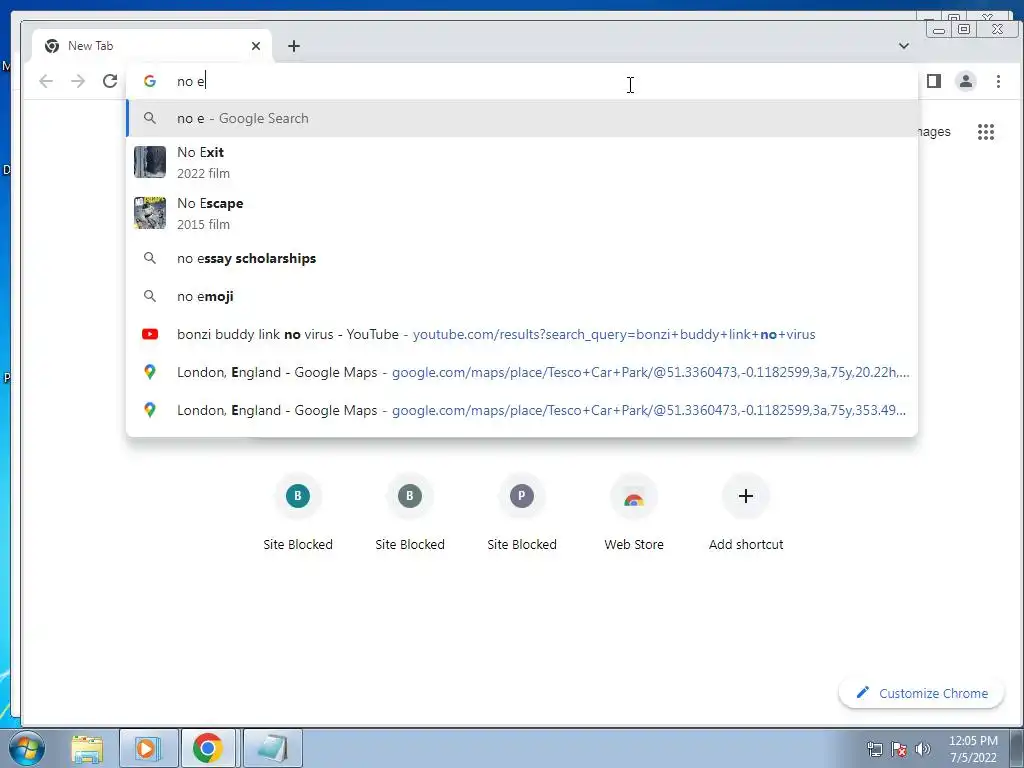Viewport: 1024px width, 768px height.
Task: Close the New Tab tab
Action: click(256, 46)
